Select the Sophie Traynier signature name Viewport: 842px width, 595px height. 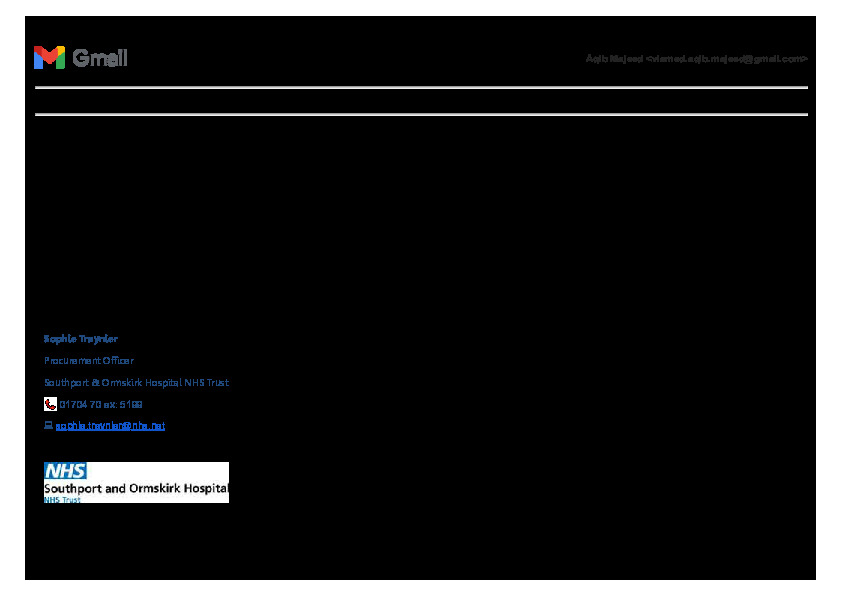[81, 339]
